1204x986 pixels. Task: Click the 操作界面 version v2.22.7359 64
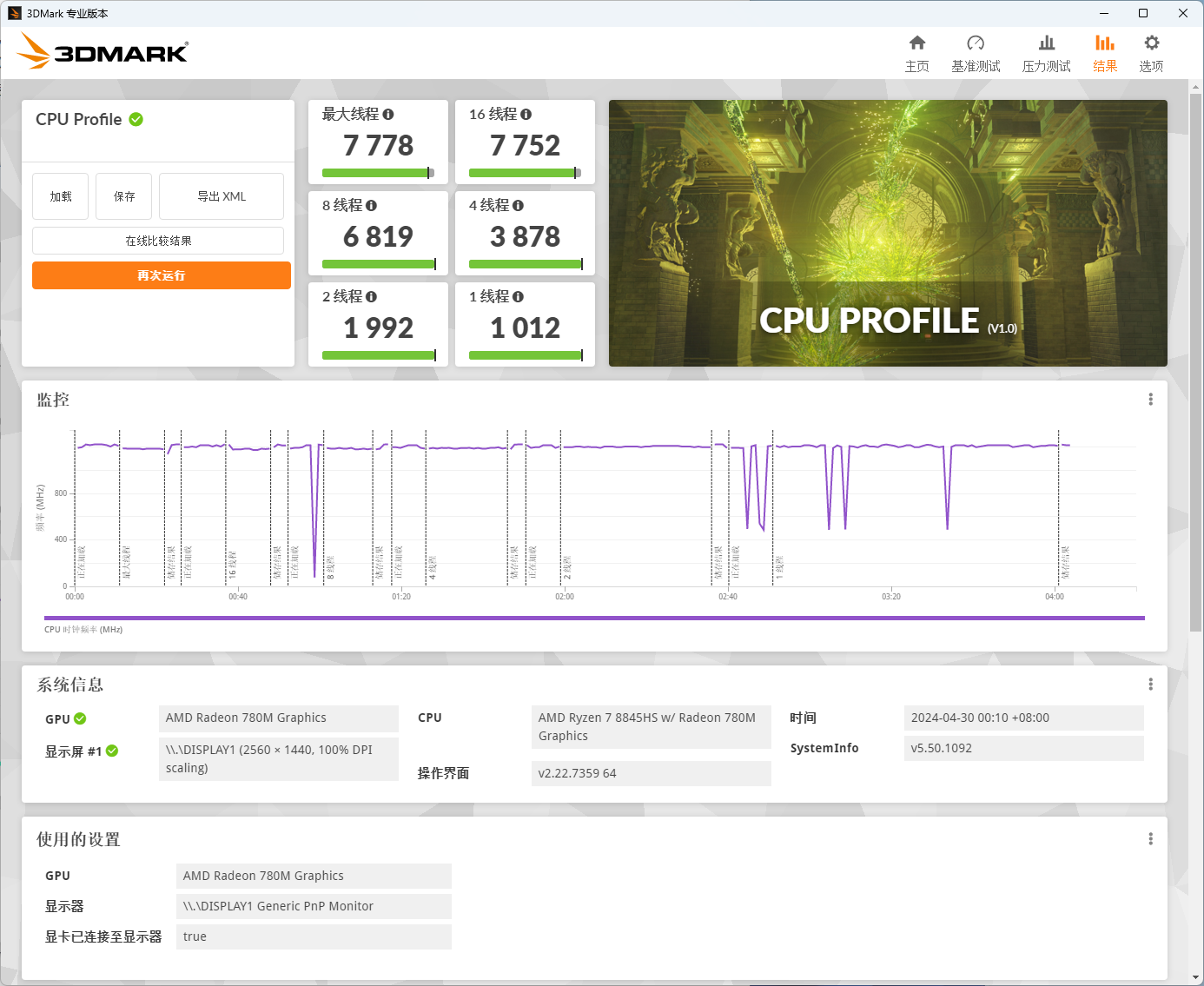point(651,773)
